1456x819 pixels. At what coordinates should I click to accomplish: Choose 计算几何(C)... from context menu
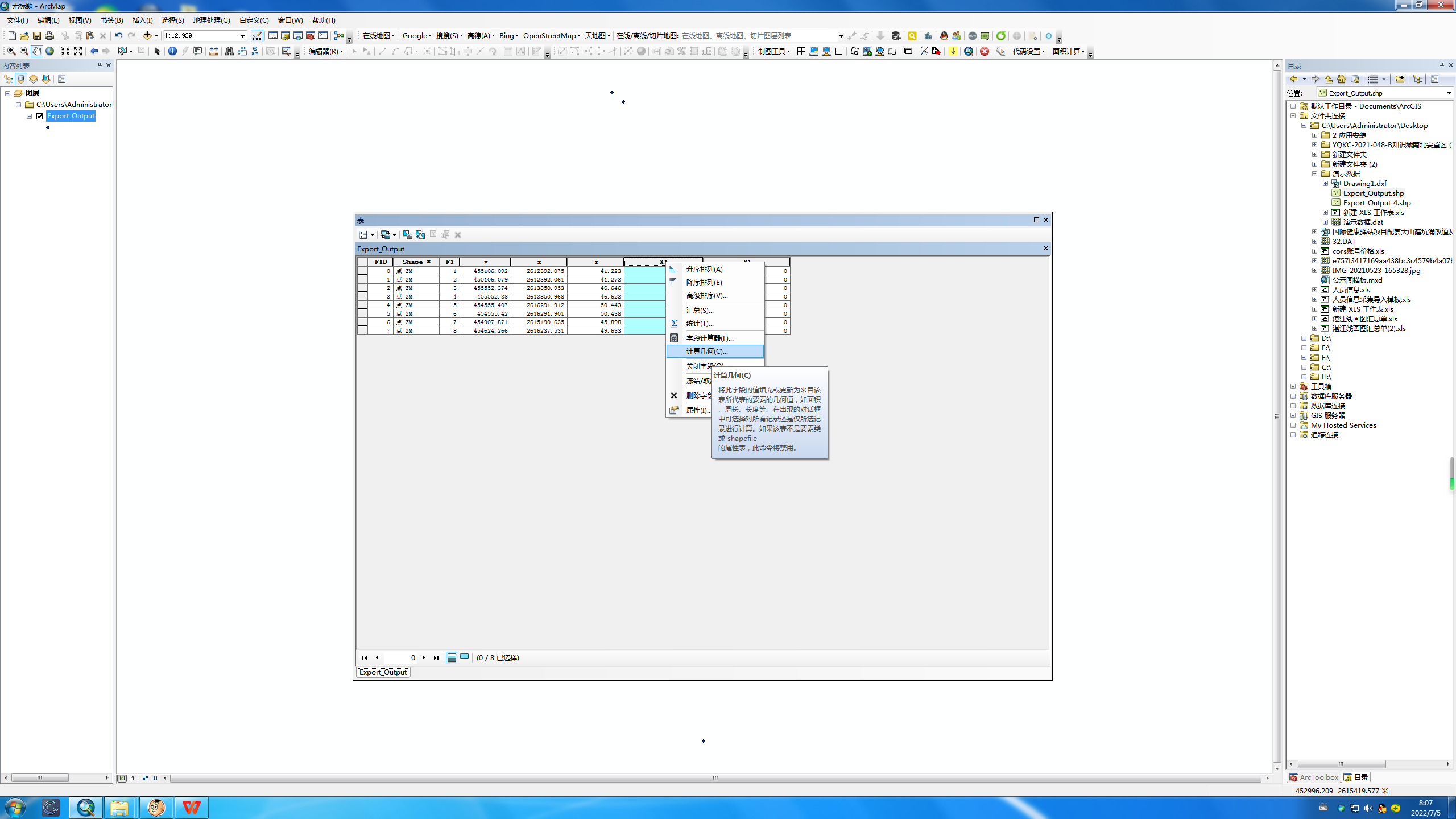click(x=715, y=351)
